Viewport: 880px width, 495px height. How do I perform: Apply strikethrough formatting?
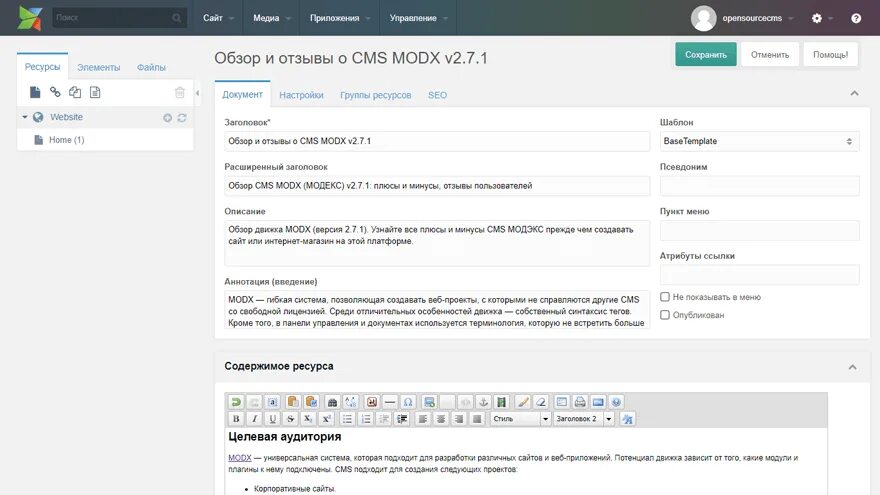coord(290,419)
